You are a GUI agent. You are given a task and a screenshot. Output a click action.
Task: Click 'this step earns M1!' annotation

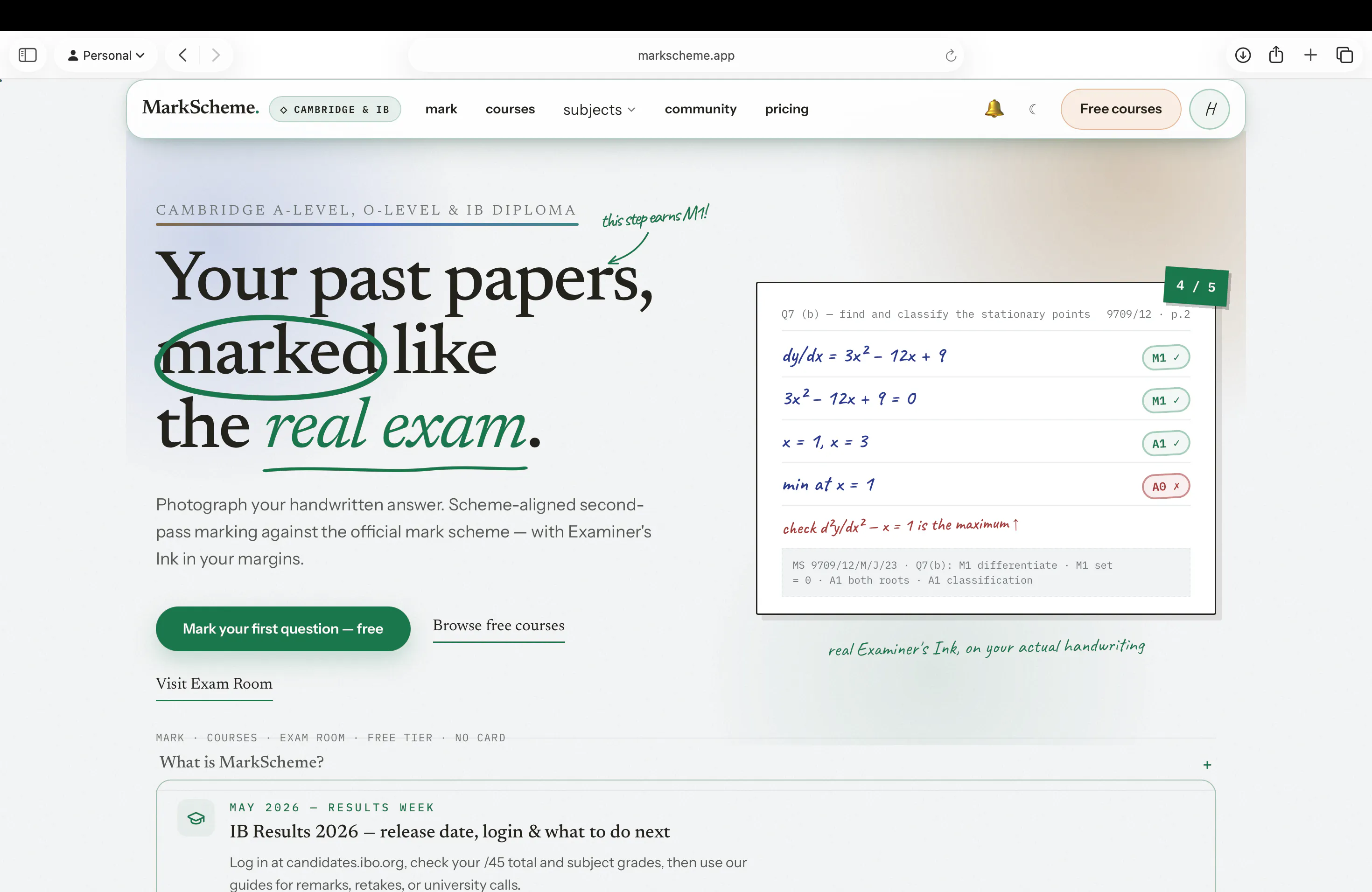(x=656, y=216)
